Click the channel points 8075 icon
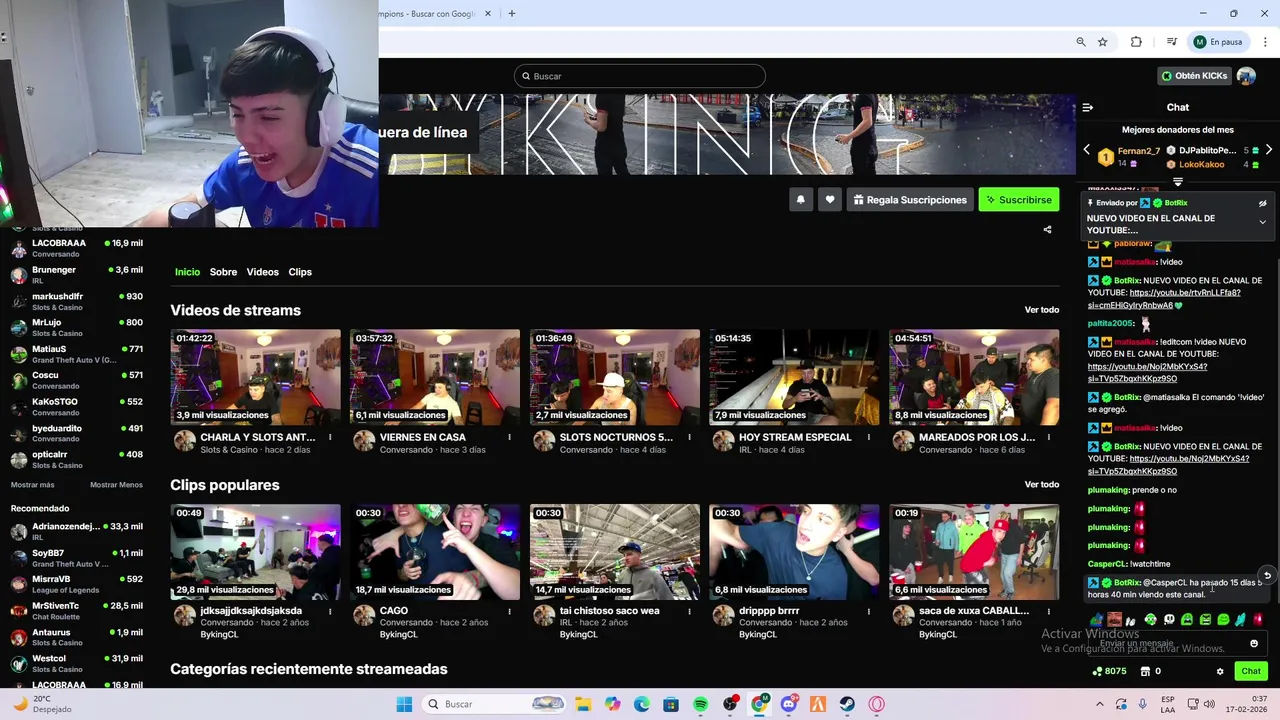Image resolution: width=1280 pixels, height=720 pixels. [1098, 671]
